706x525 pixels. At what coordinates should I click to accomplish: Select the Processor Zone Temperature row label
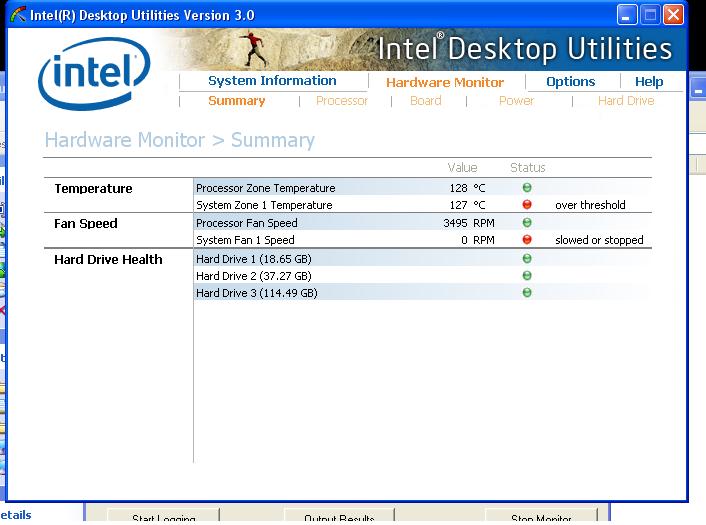coord(266,188)
